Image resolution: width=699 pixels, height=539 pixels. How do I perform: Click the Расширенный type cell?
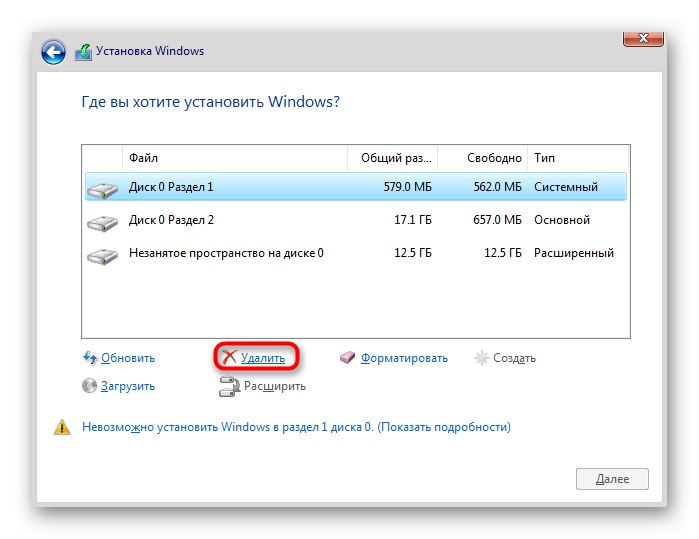[574, 253]
